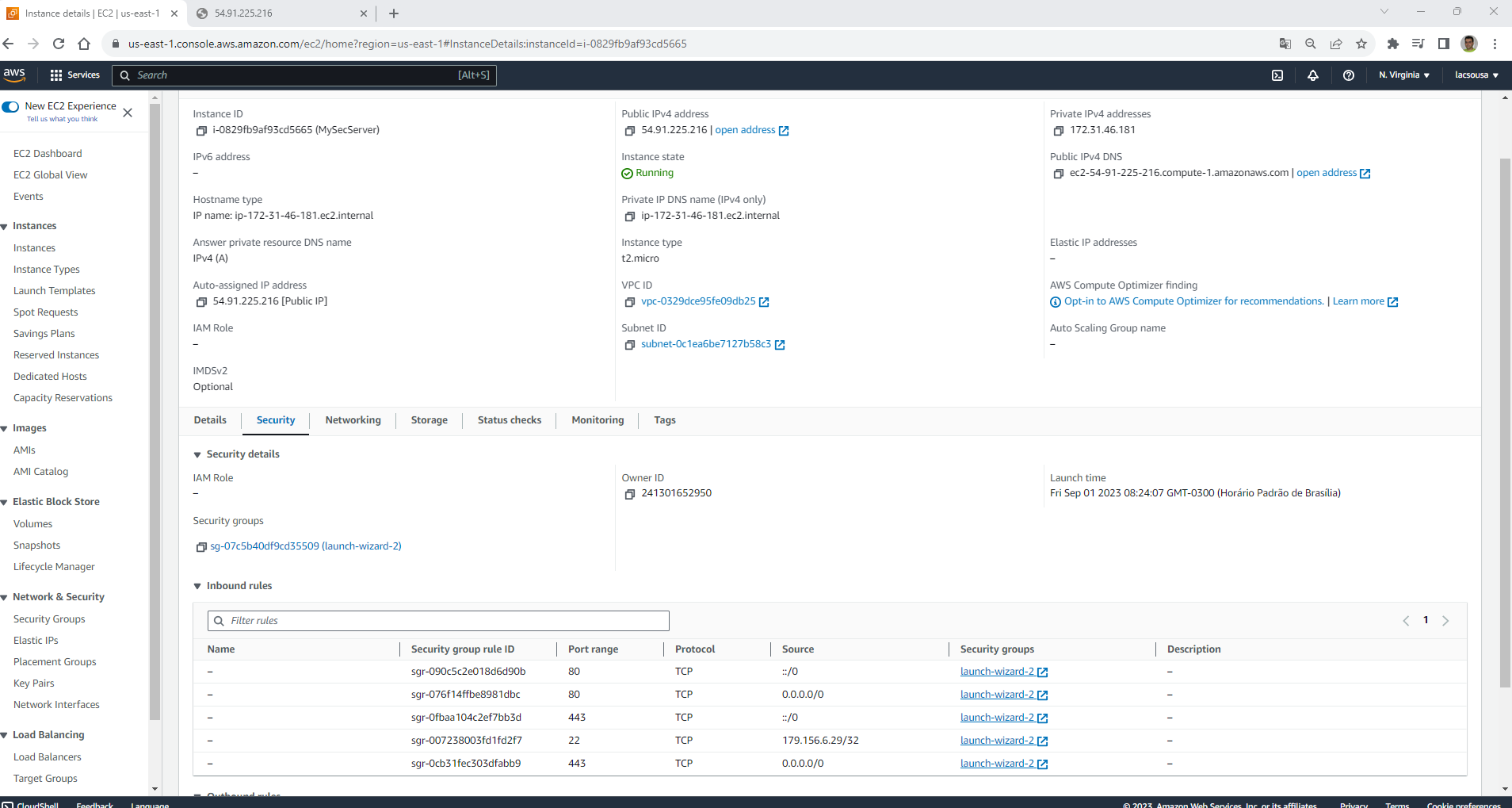
Task: Reload the browser page
Action: (x=59, y=44)
